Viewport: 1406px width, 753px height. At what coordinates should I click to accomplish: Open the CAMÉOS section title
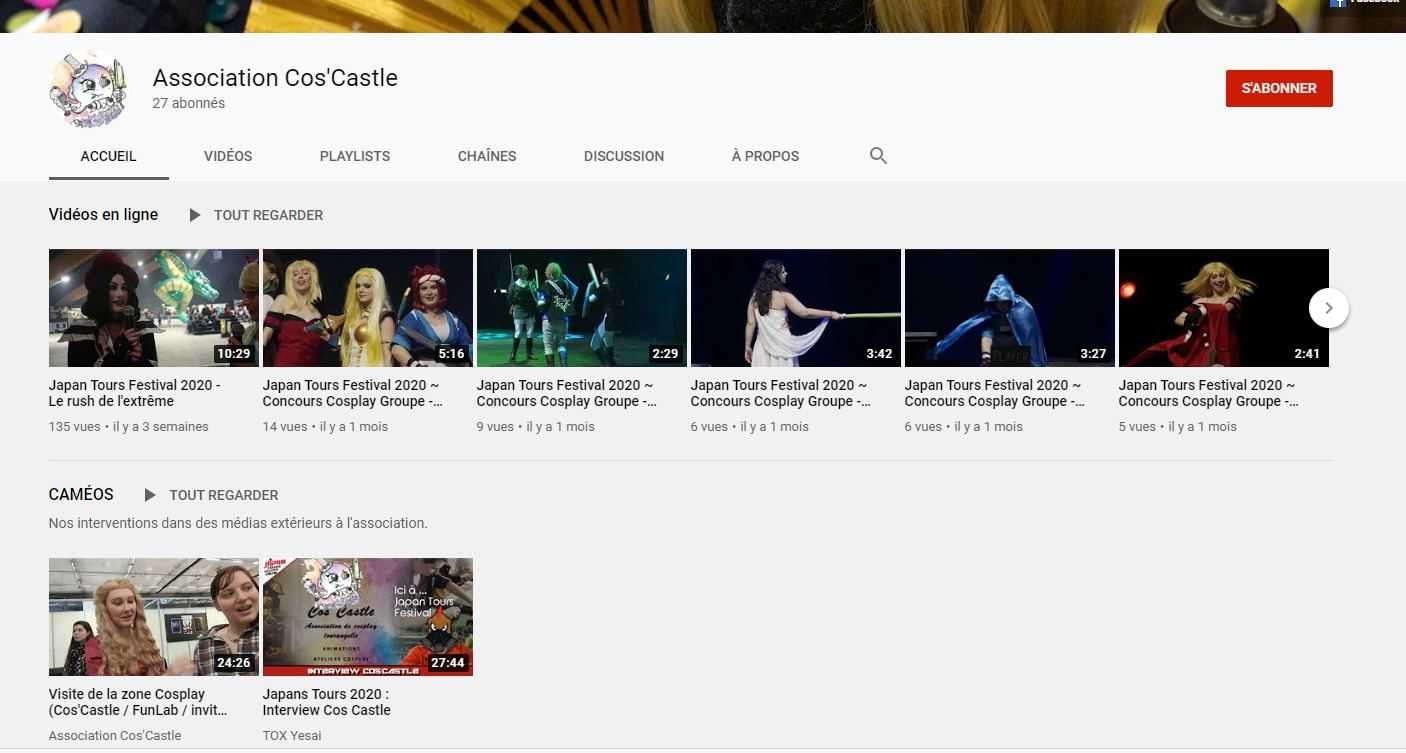pyautogui.click(x=81, y=494)
